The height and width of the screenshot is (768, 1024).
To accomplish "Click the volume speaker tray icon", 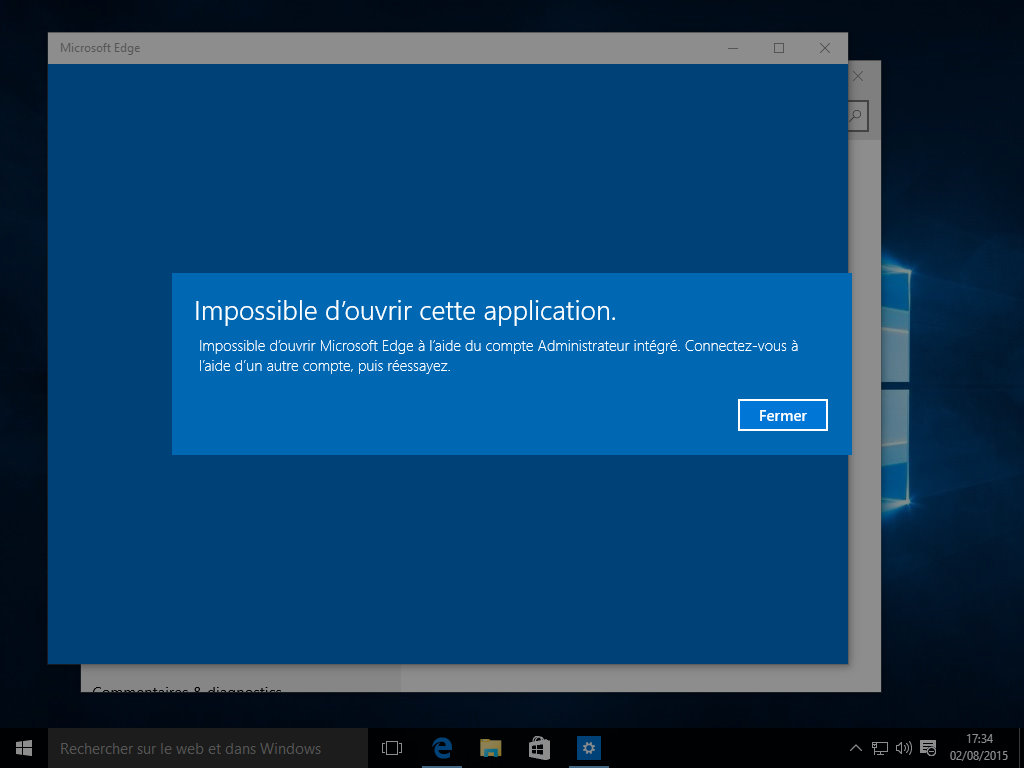I will 904,748.
